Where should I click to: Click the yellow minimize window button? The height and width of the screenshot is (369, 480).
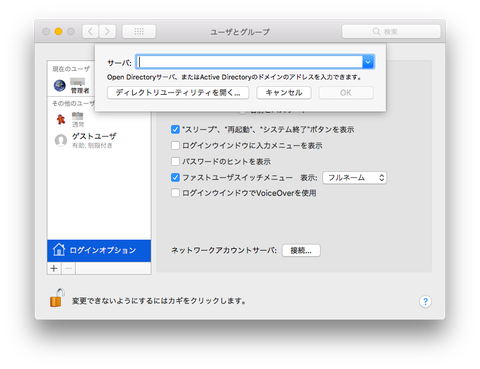click(x=58, y=31)
